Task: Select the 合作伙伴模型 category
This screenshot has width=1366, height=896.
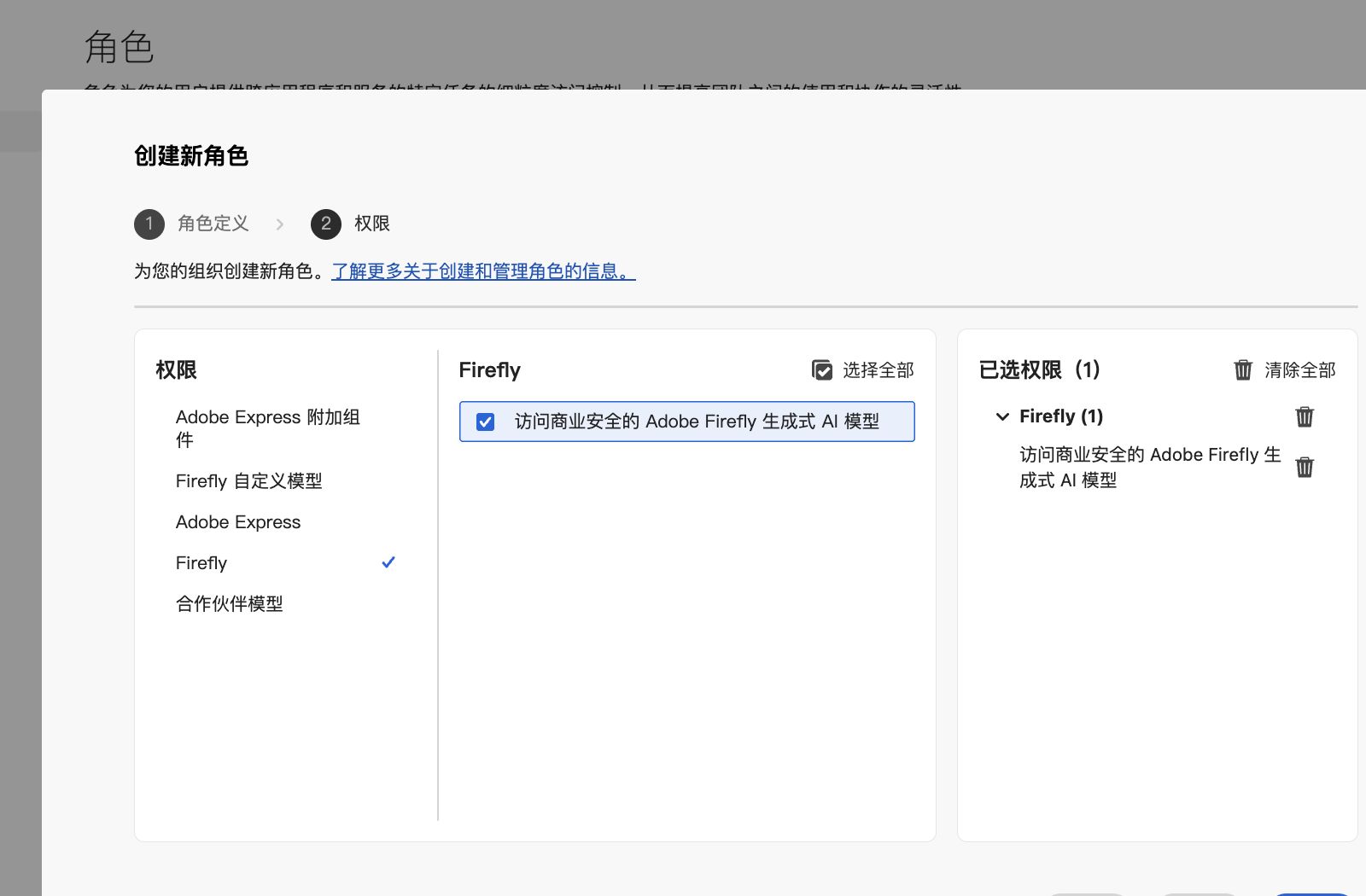Action: tap(228, 603)
